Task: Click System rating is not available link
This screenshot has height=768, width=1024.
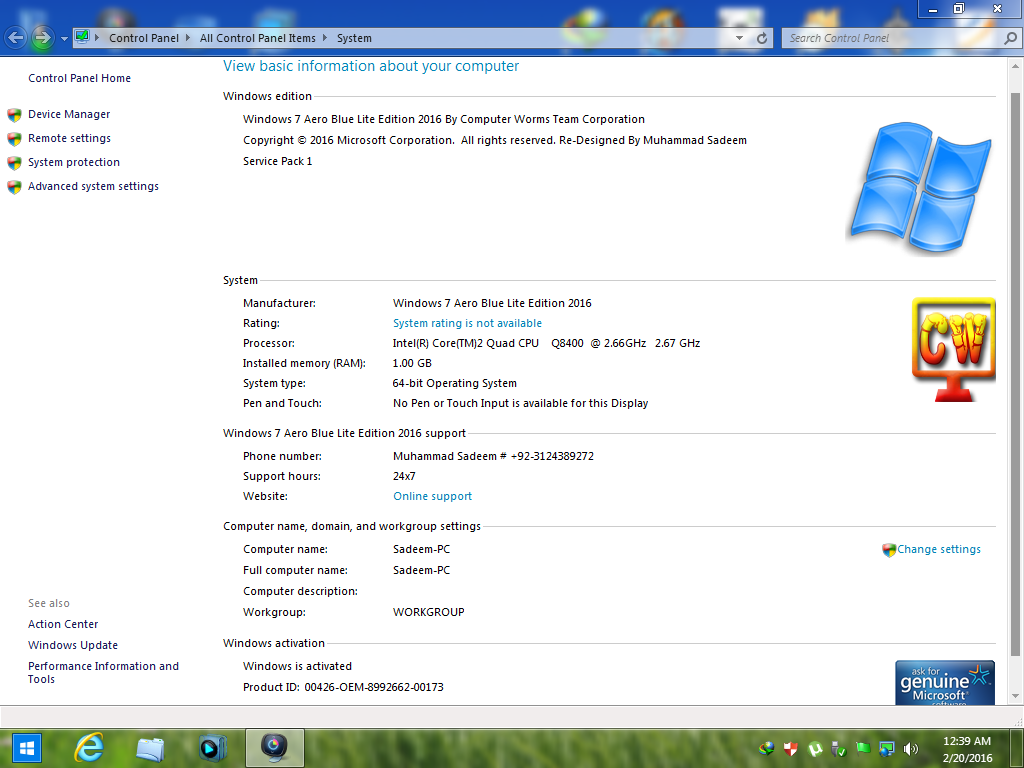Action: click(x=467, y=323)
